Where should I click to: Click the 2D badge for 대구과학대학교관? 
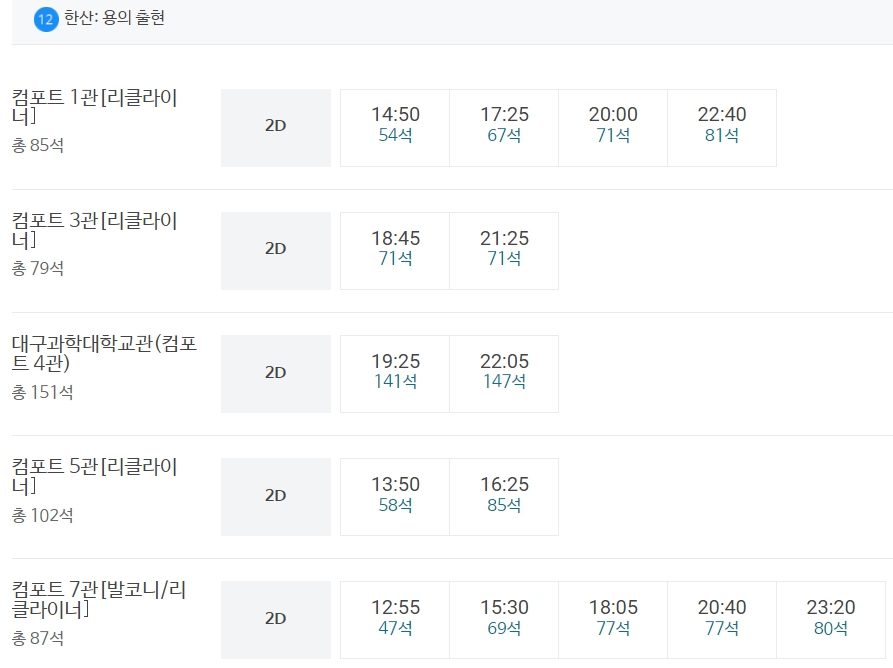tap(275, 373)
